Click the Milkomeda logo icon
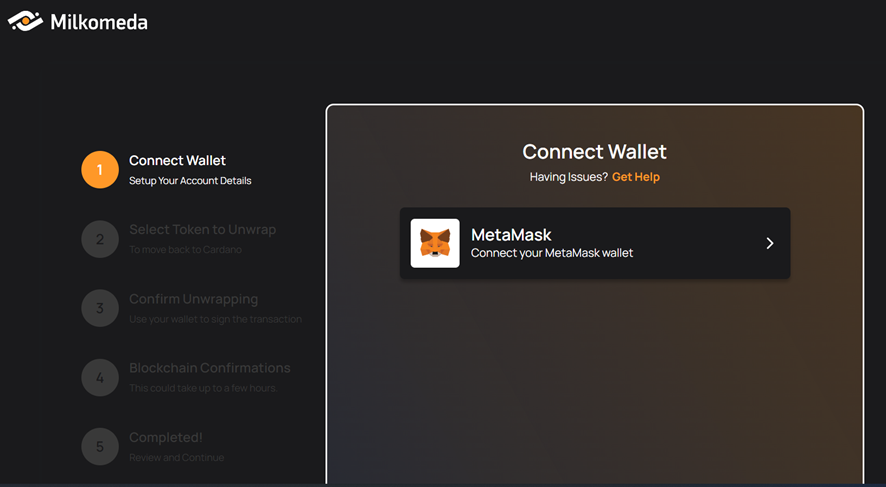Screen dimensions: 886x487 tap(25, 21)
